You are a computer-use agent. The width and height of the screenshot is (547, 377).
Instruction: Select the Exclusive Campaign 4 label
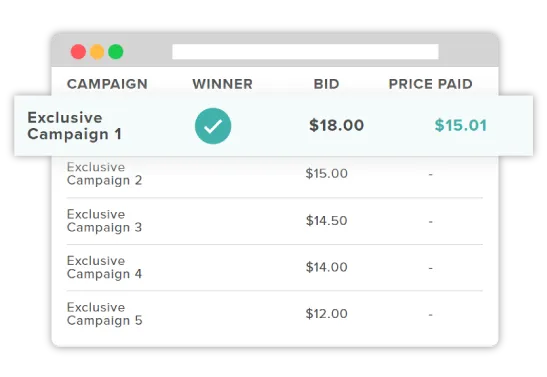tap(104, 267)
